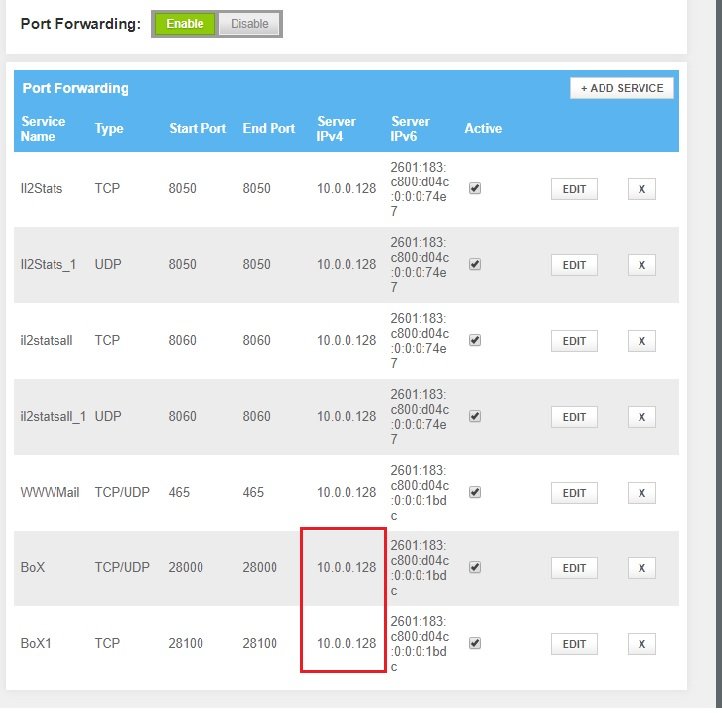
Task: Click the Disable port forwarding button
Action: (249, 24)
